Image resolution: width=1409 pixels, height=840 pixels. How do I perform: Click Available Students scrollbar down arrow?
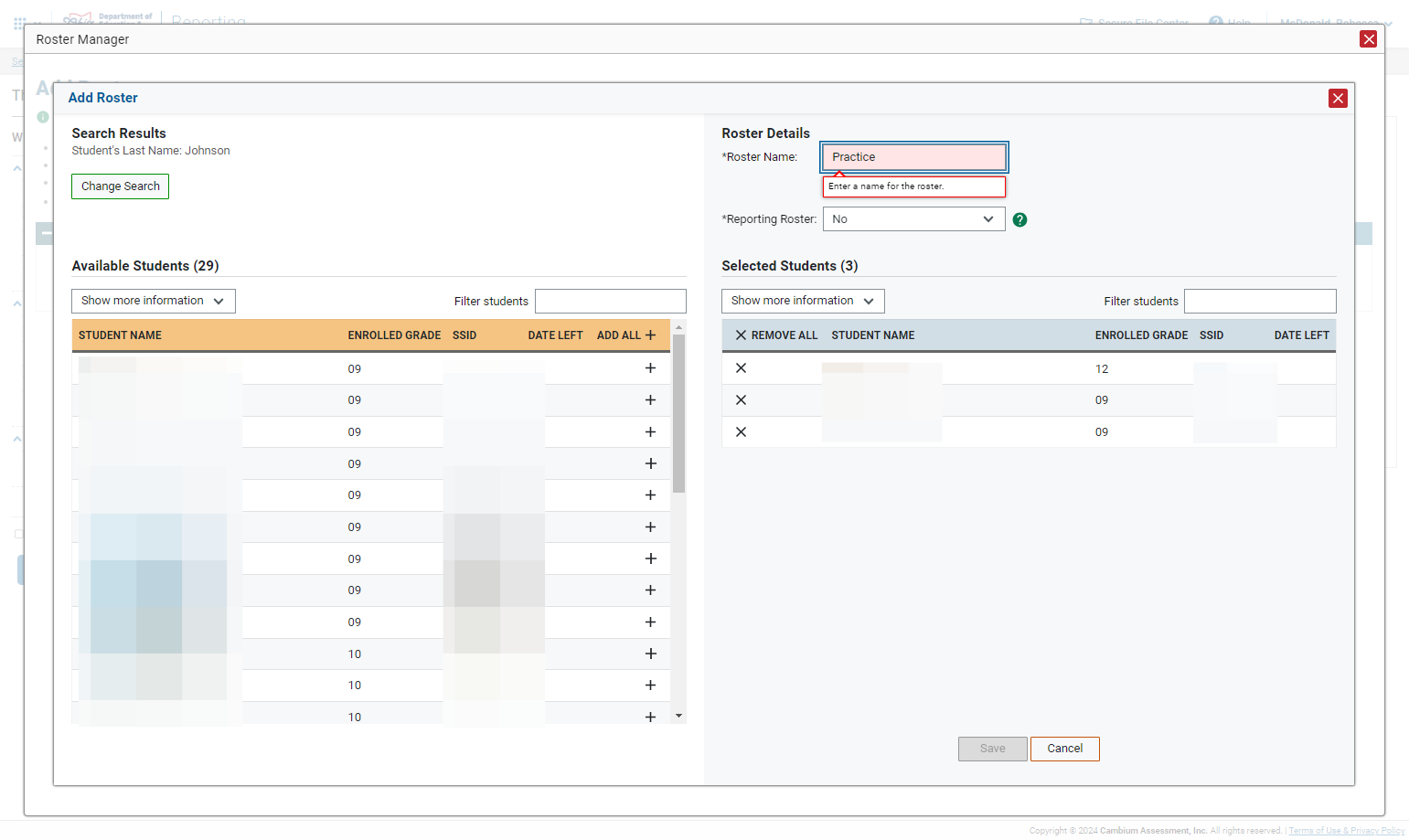(x=678, y=716)
